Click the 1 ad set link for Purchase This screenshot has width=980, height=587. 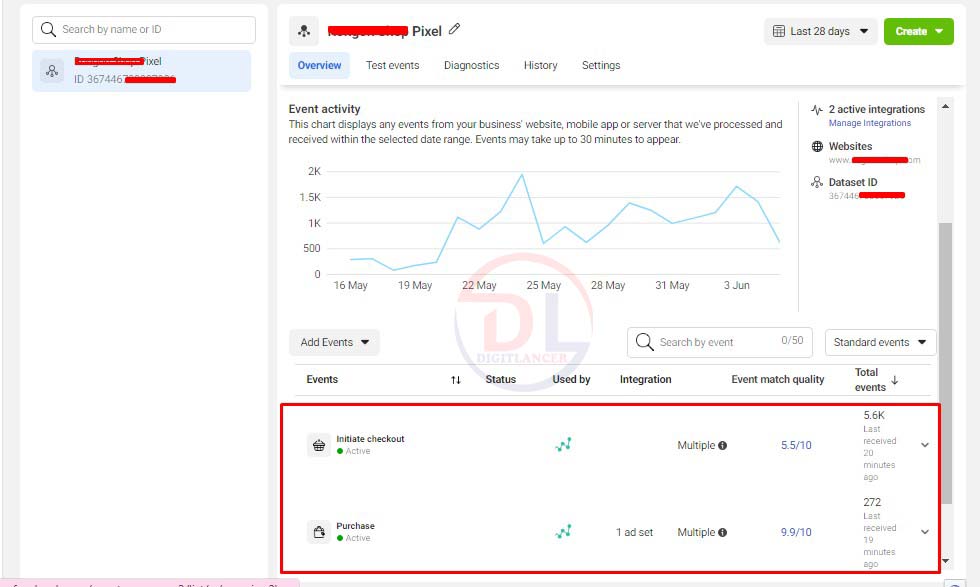tap(634, 532)
